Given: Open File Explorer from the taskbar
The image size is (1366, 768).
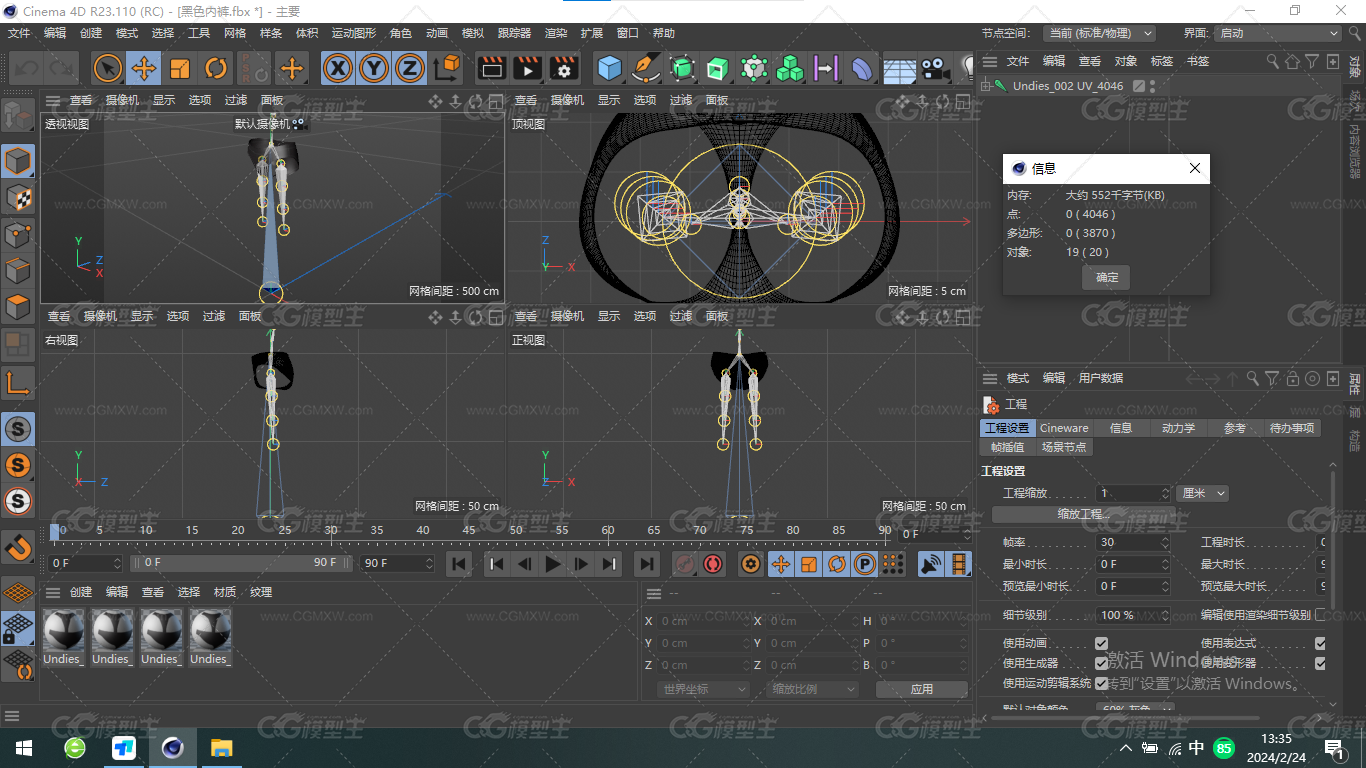Looking at the screenshot, I should click(221, 748).
